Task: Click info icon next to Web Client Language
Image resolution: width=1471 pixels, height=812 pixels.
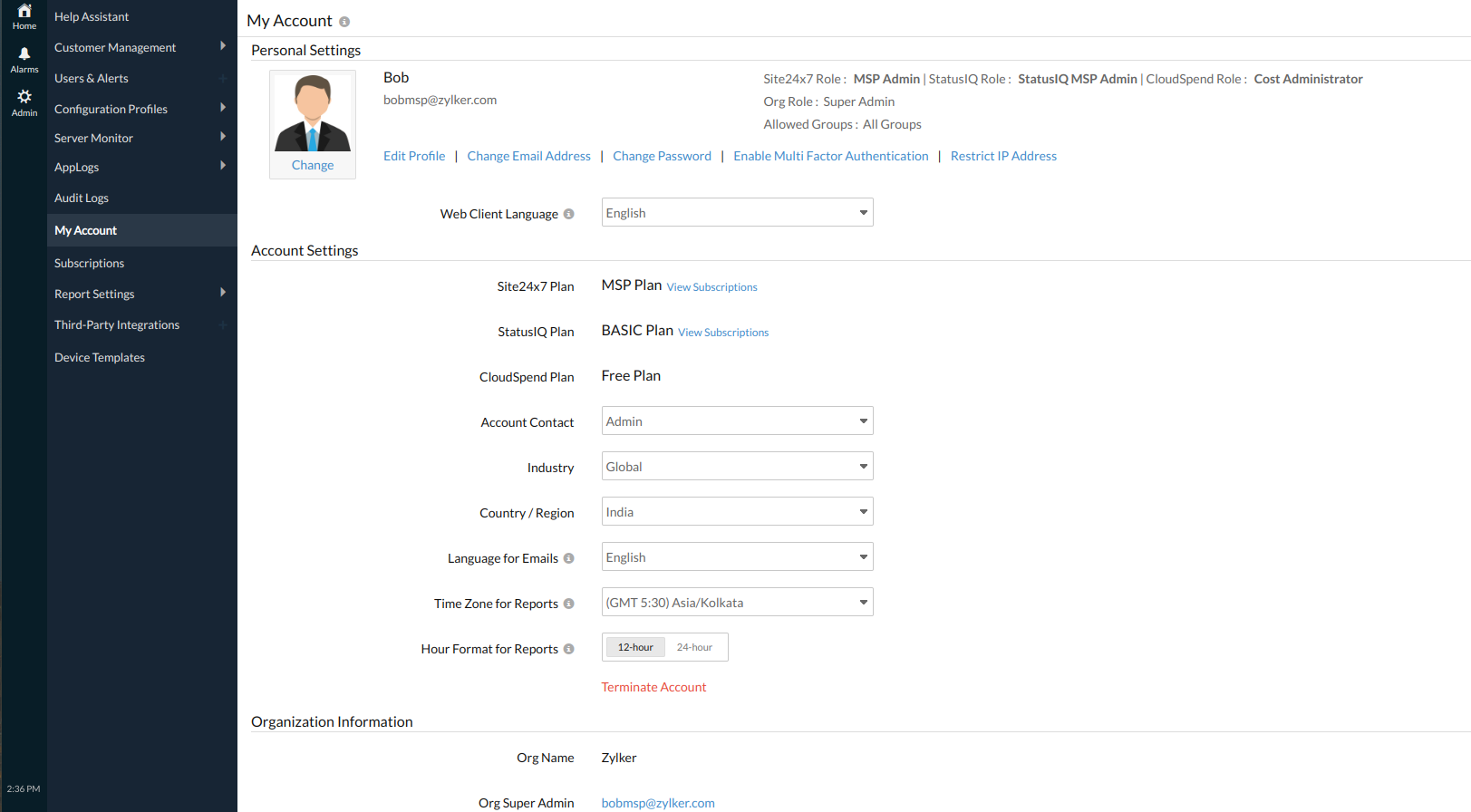Action: coord(568,214)
